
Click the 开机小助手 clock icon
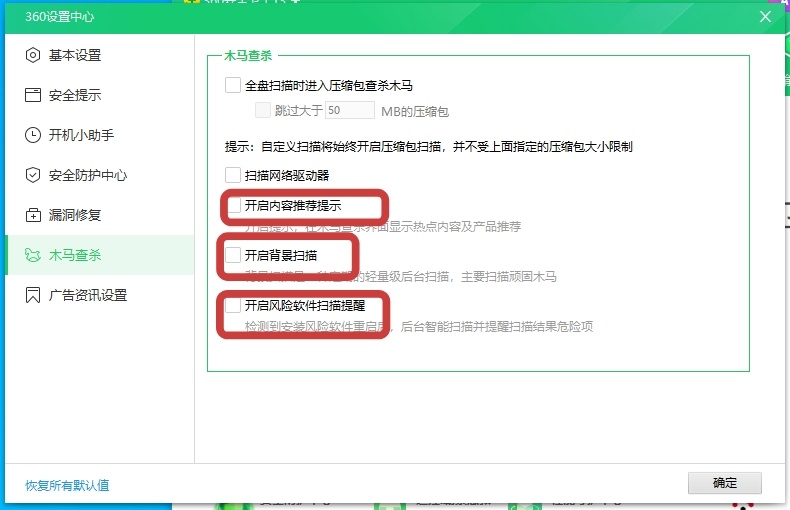pyautogui.click(x=33, y=135)
